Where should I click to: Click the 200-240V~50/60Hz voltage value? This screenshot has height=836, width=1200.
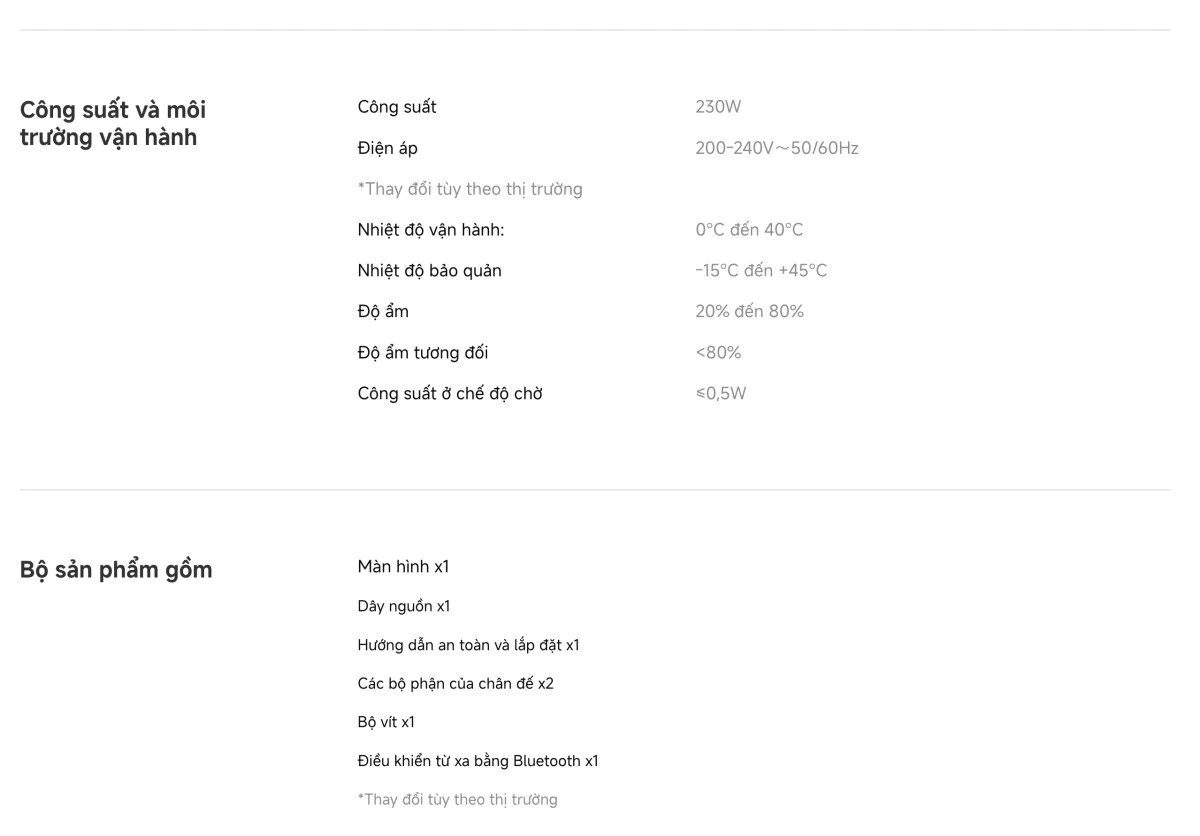[777, 148]
